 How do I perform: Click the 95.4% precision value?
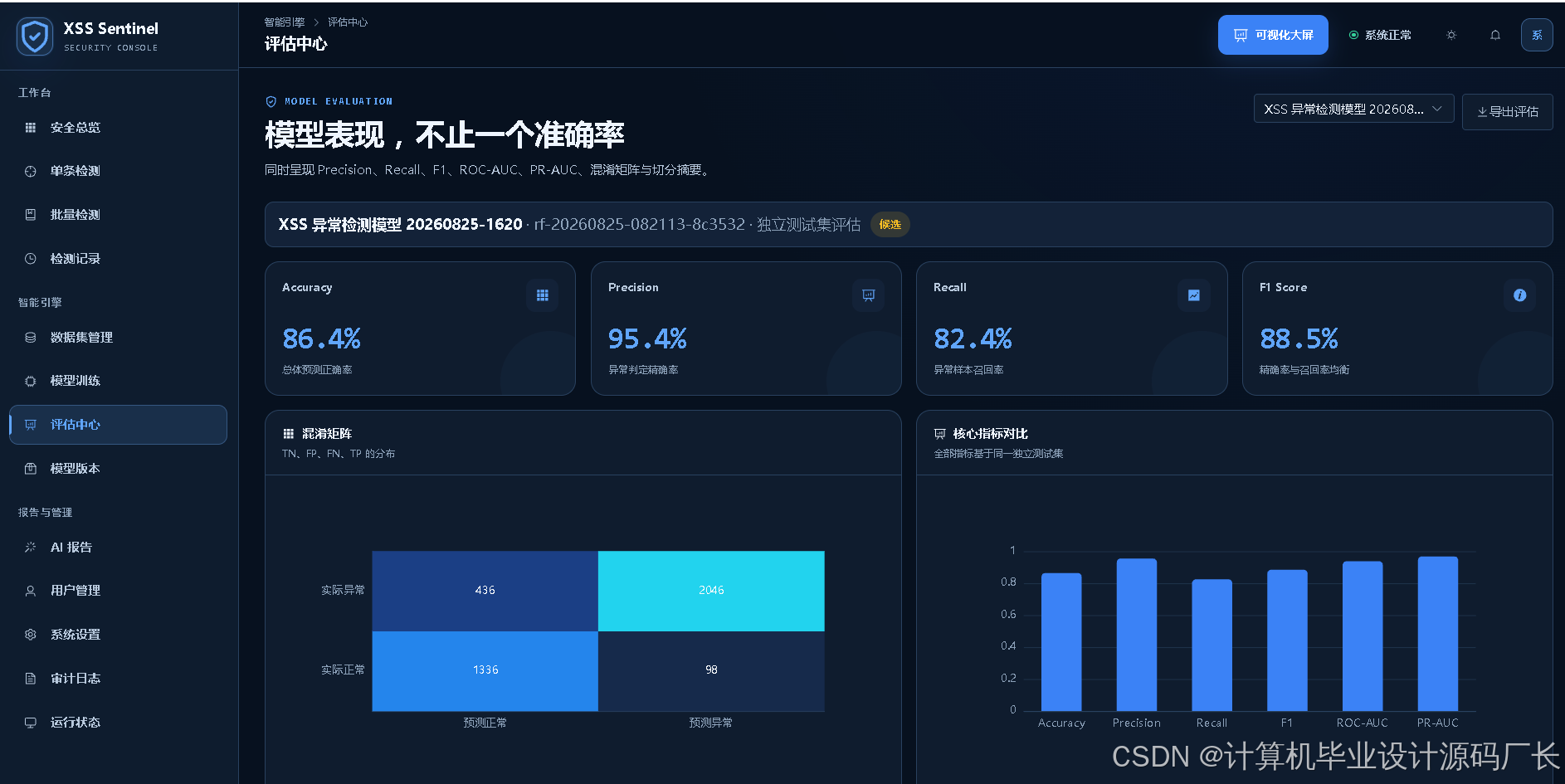tap(647, 338)
